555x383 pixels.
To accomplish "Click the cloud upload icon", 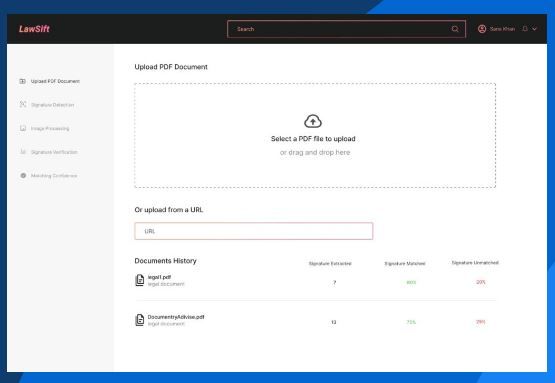I will (x=313, y=121).
